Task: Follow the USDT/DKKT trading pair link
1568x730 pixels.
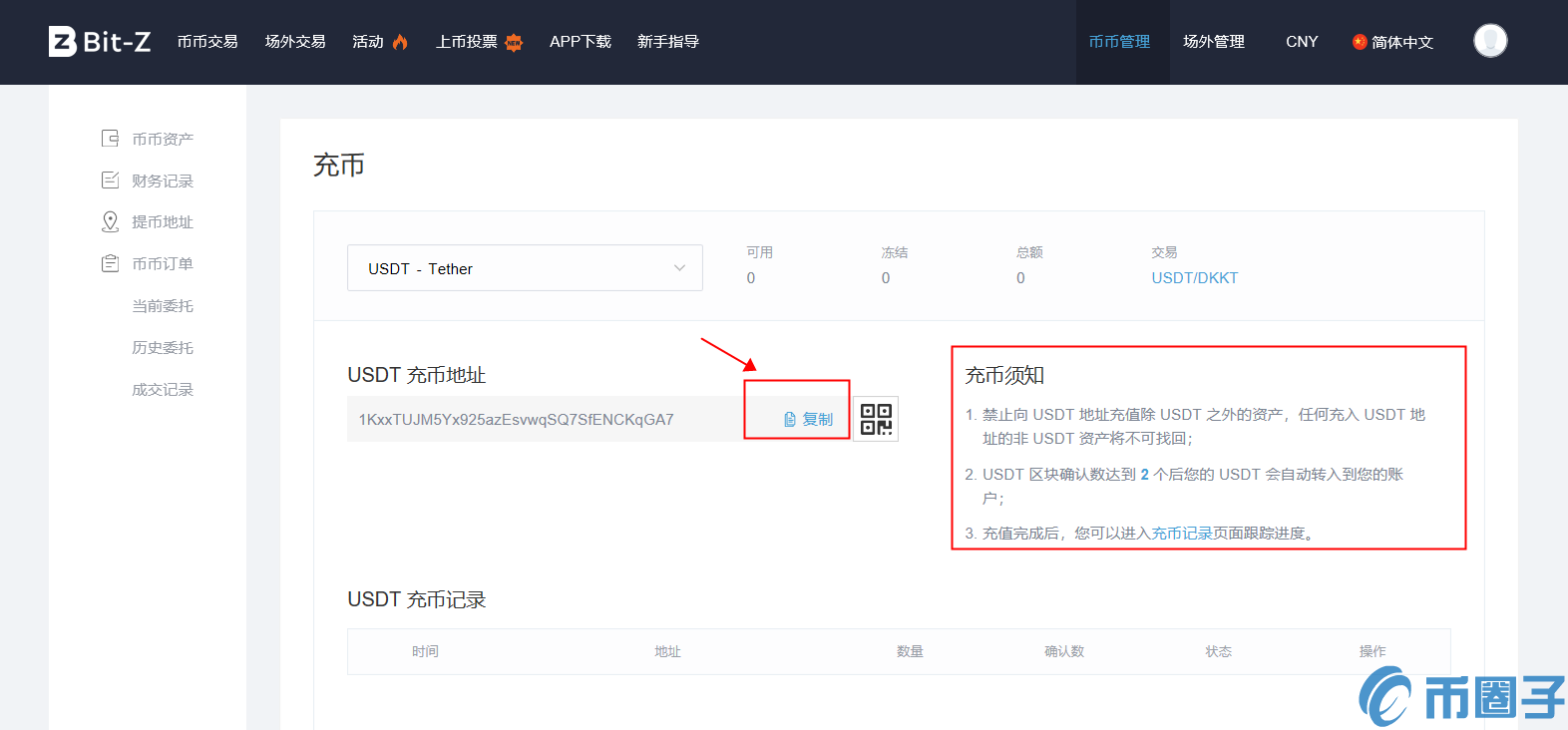Action: pos(1194,278)
